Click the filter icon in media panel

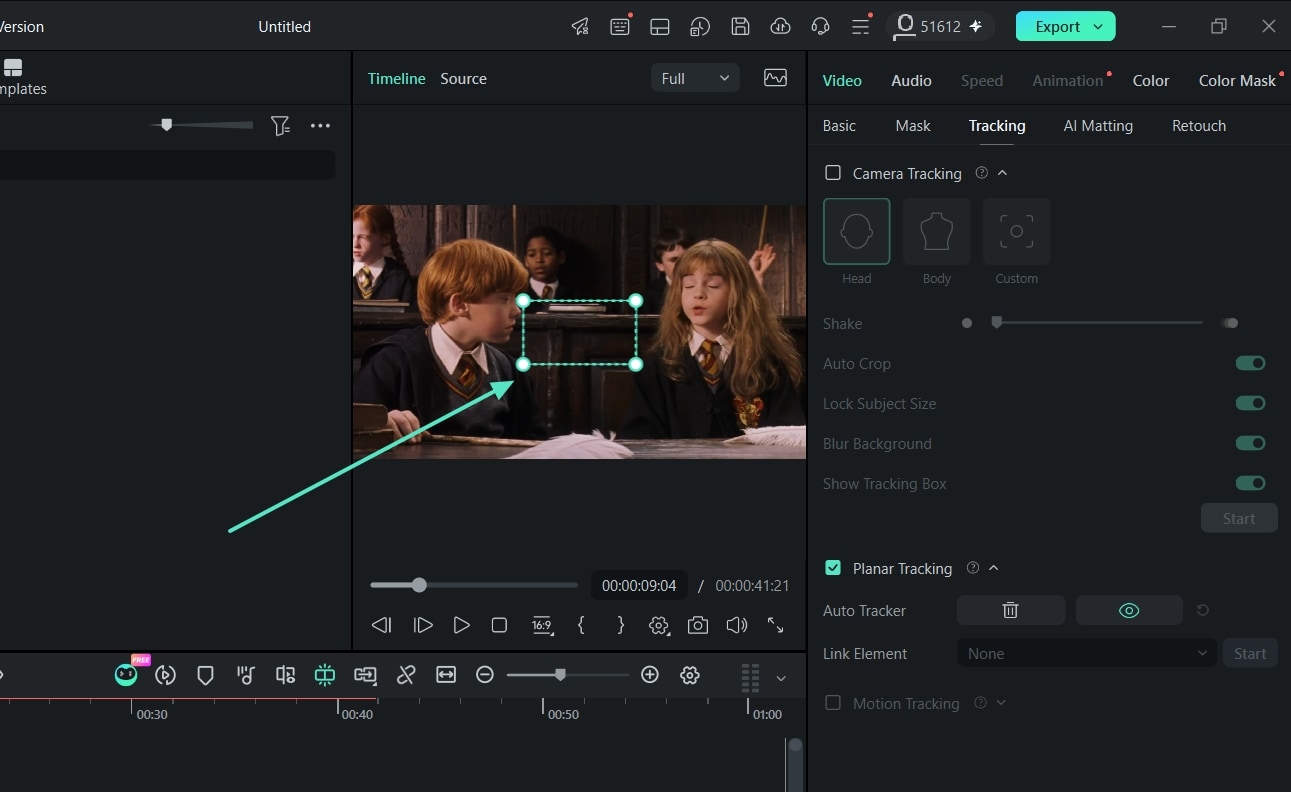point(280,126)
